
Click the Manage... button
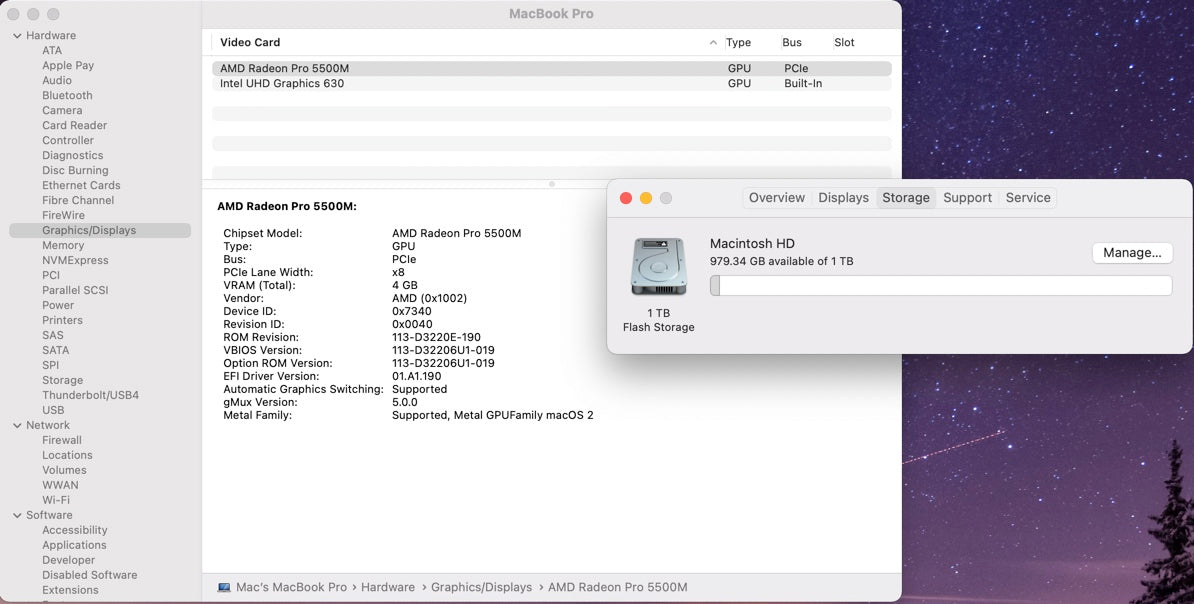(1132, 252)
